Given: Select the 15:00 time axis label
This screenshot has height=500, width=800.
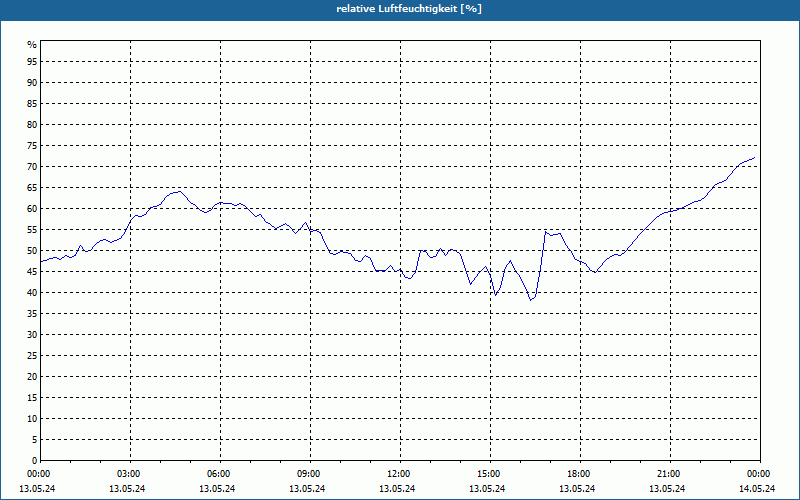Looking at the screenshot, I should (488, 474).
